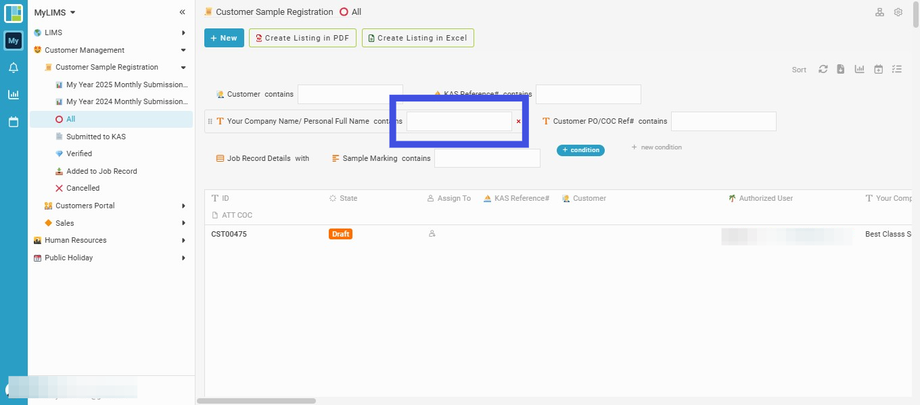Click the + new condition link
The height and width of the screenshot is (405, 920).
pyautogui.click(x=657, y=147)
